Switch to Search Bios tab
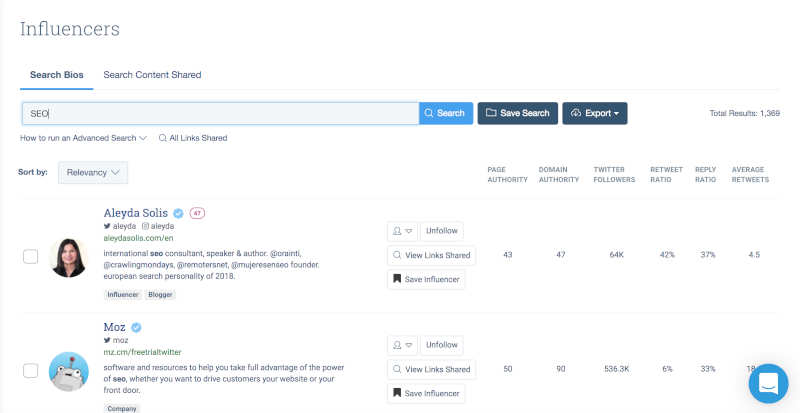 tap(57, 75)
